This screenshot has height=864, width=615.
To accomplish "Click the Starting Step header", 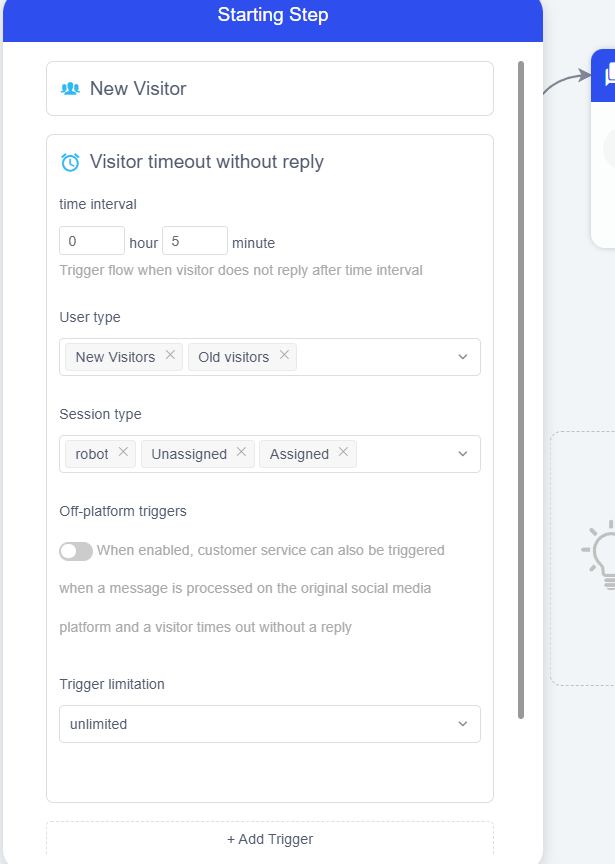I will pyautogui.click(x=273, y=16).
